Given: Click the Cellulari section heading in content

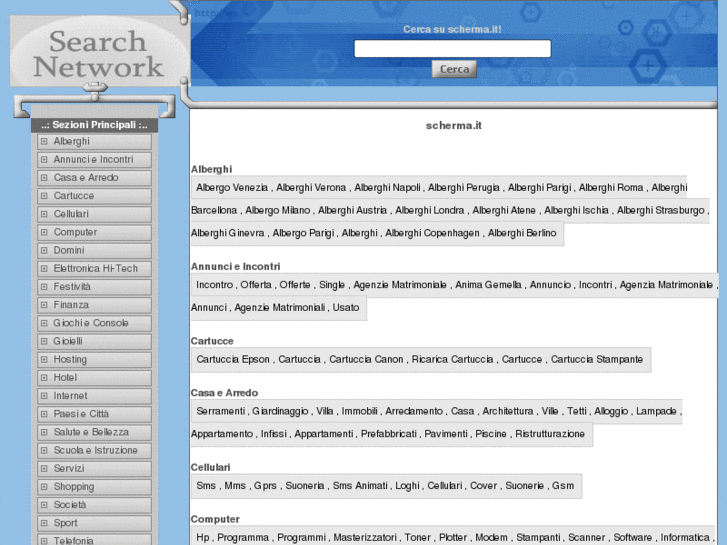Looking at the screenshot, I should point(210,468).
